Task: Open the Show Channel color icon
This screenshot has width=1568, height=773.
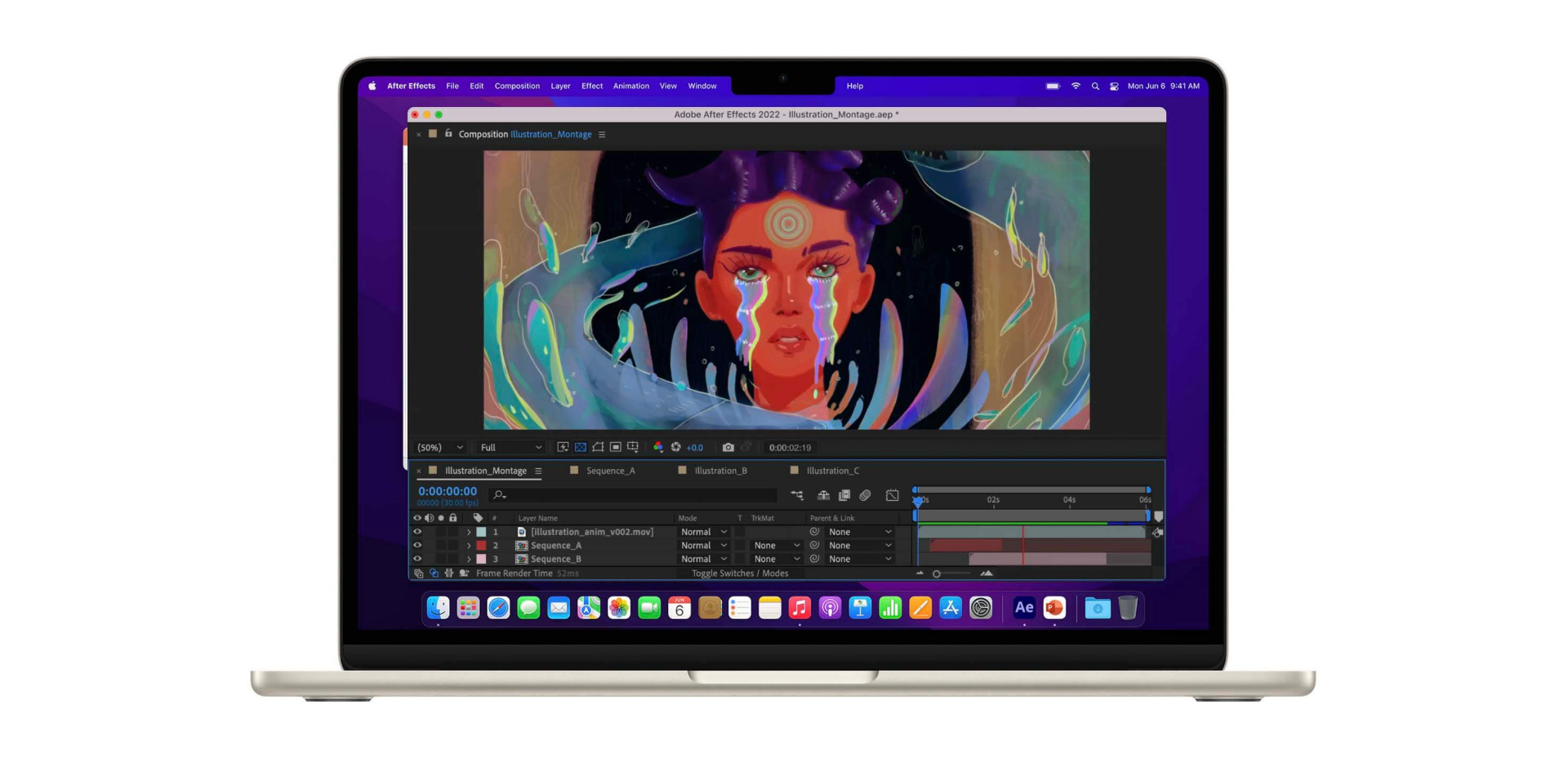Action: coord(658,448)
